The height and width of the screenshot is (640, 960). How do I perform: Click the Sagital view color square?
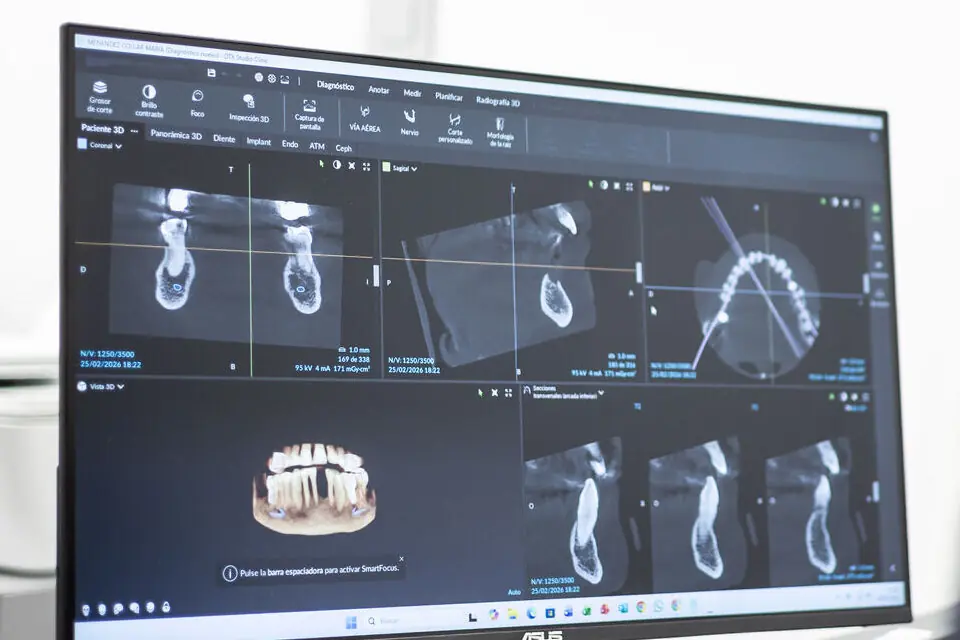pyautogui.click(x=386, y=167)
